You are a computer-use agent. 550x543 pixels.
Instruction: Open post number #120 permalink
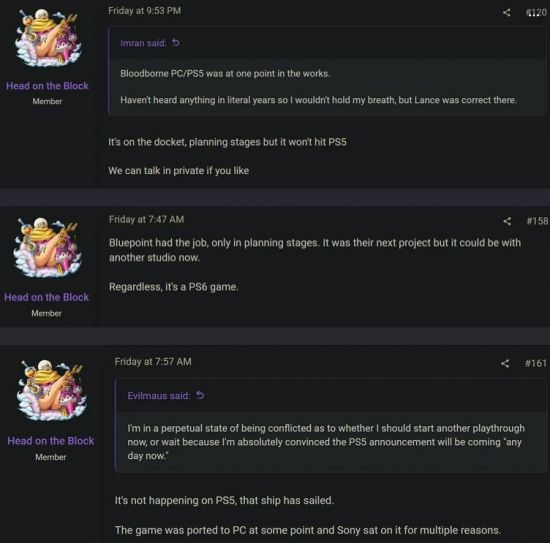tap(536, 13)
